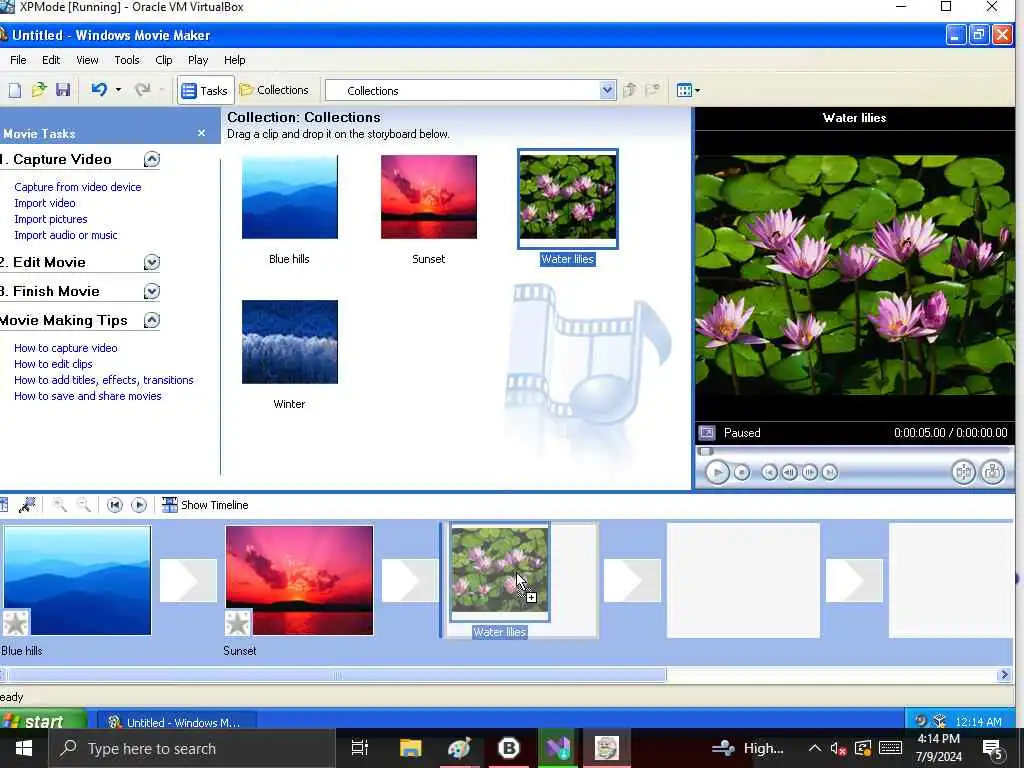Step to Previous Frame in monitor
This screenshot has width=1024, height=768.
790,472
